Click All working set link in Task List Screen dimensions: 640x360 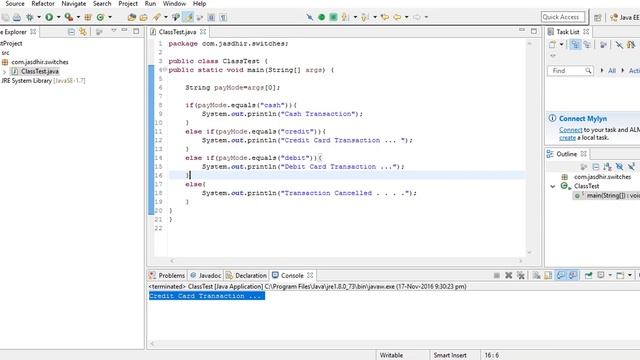[612, 71]
